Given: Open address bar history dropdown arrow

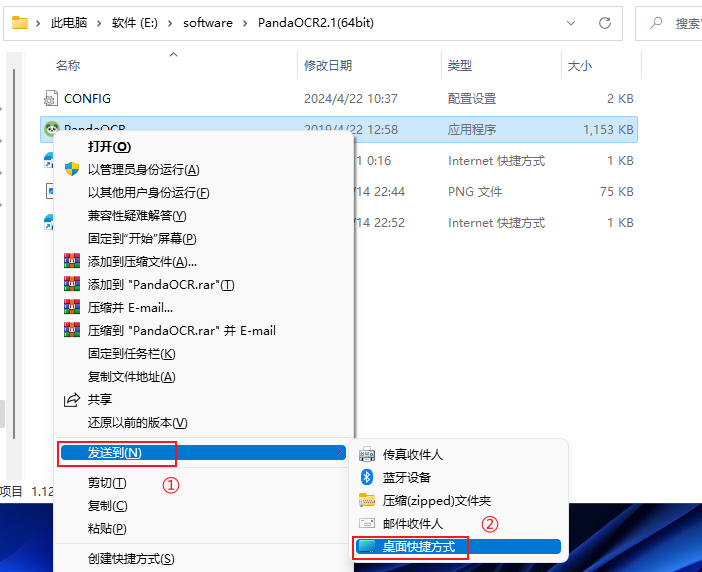Looking at the screenshot, I should [x=571, y=23].
